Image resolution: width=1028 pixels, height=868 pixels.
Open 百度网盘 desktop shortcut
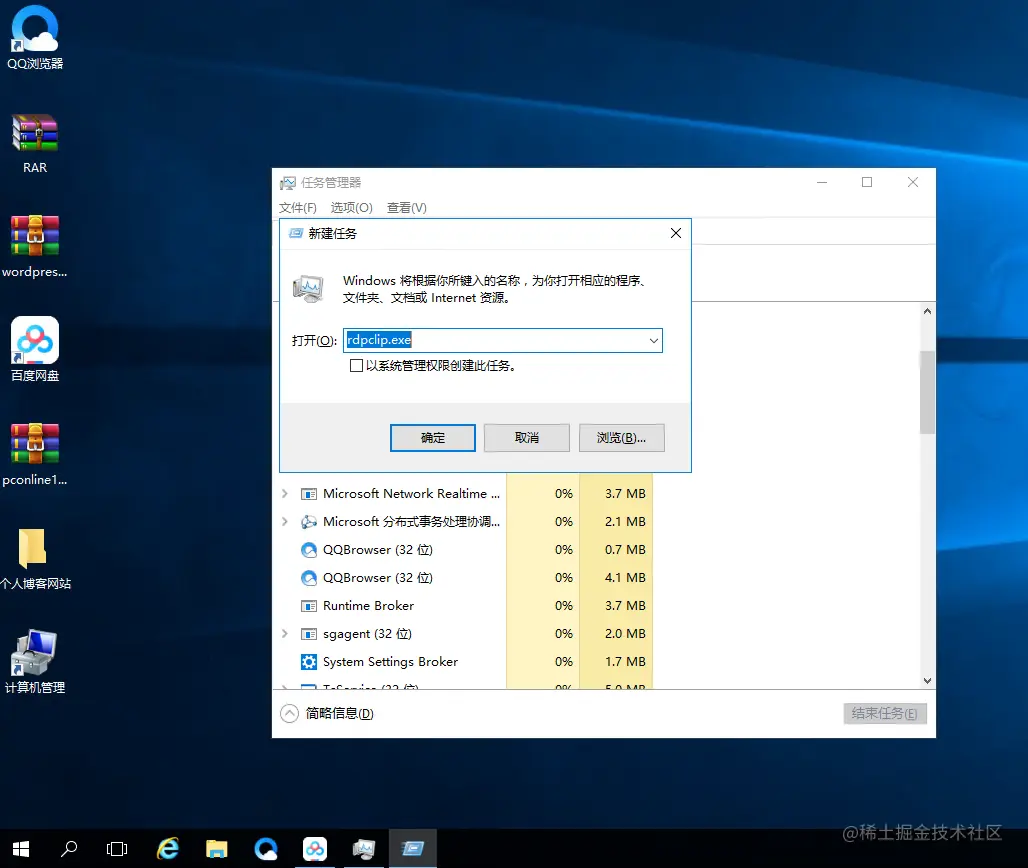[x=35, y=349]
